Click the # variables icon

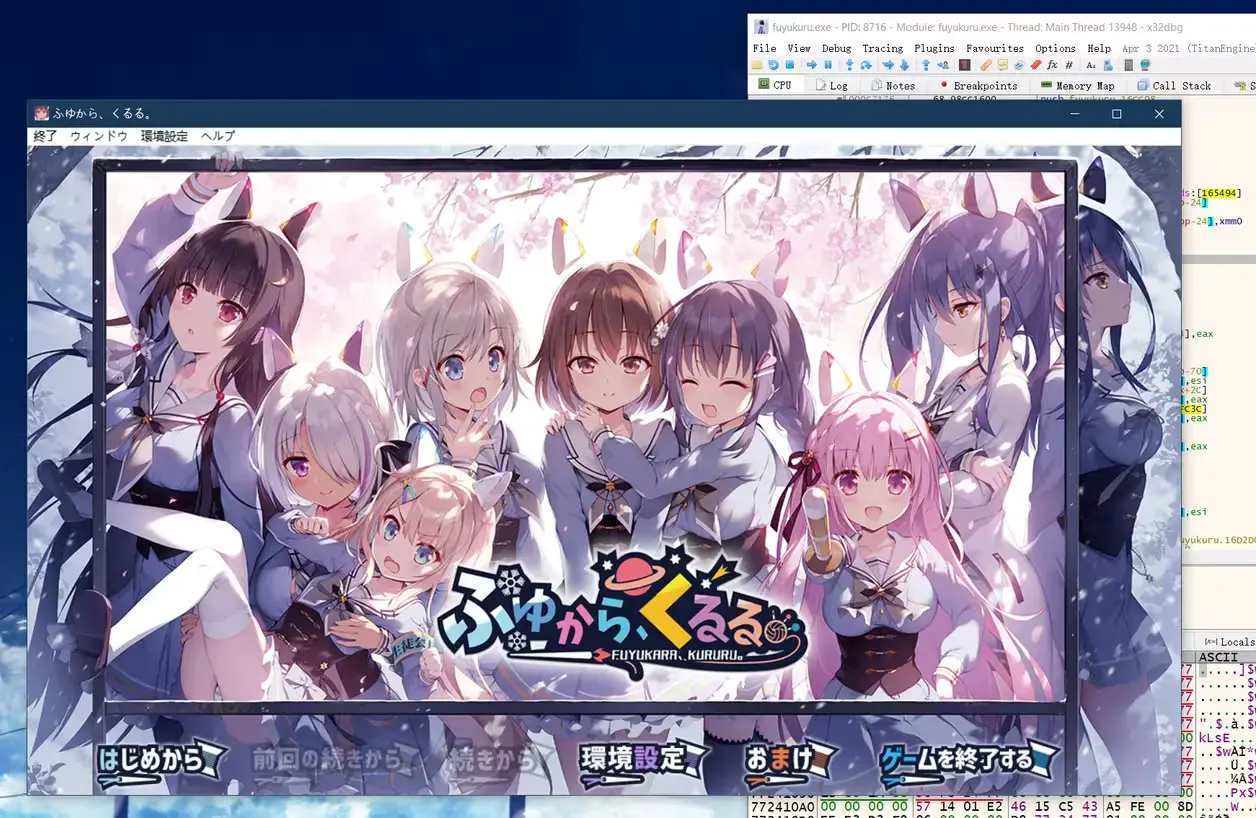1069,65
